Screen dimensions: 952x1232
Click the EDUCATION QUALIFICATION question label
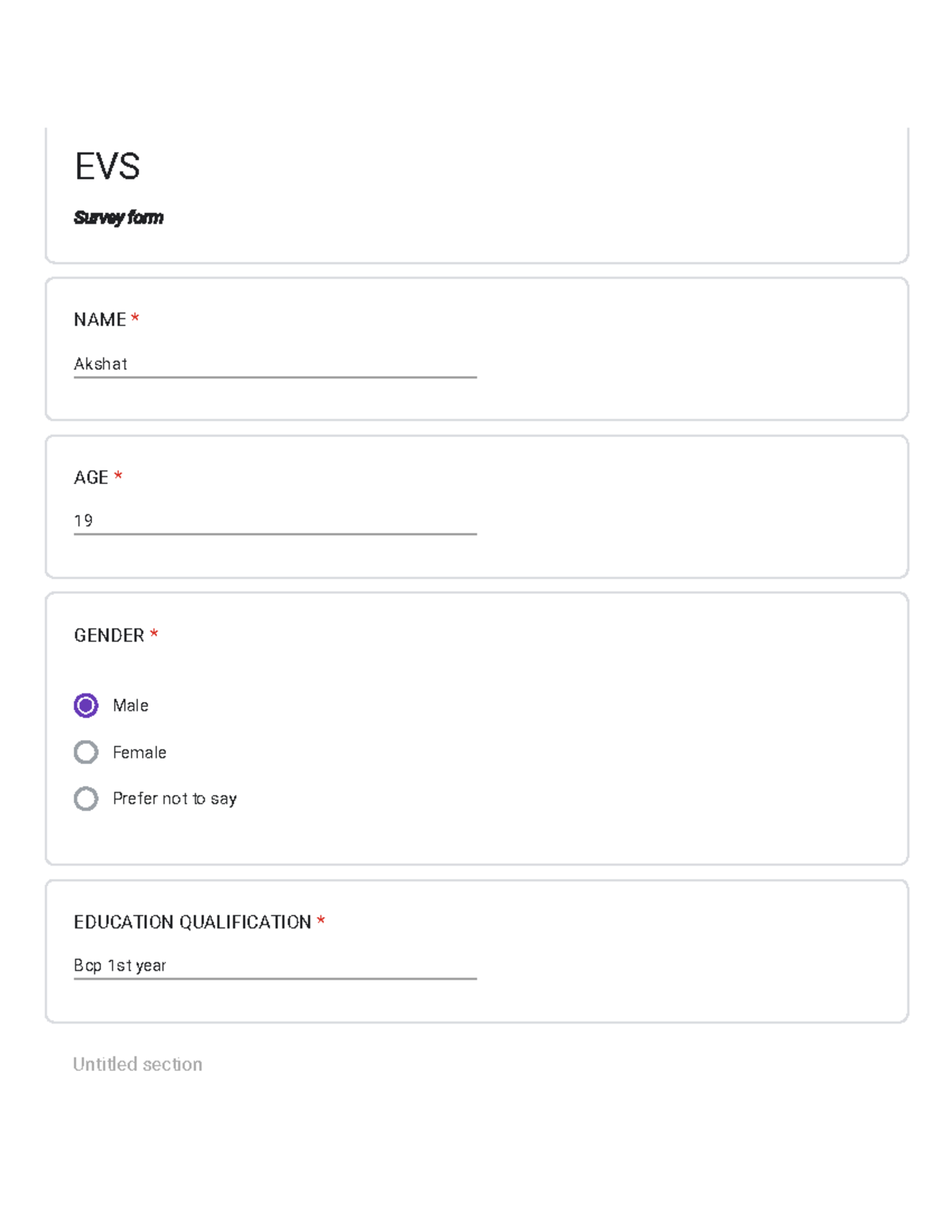[192, 922]
